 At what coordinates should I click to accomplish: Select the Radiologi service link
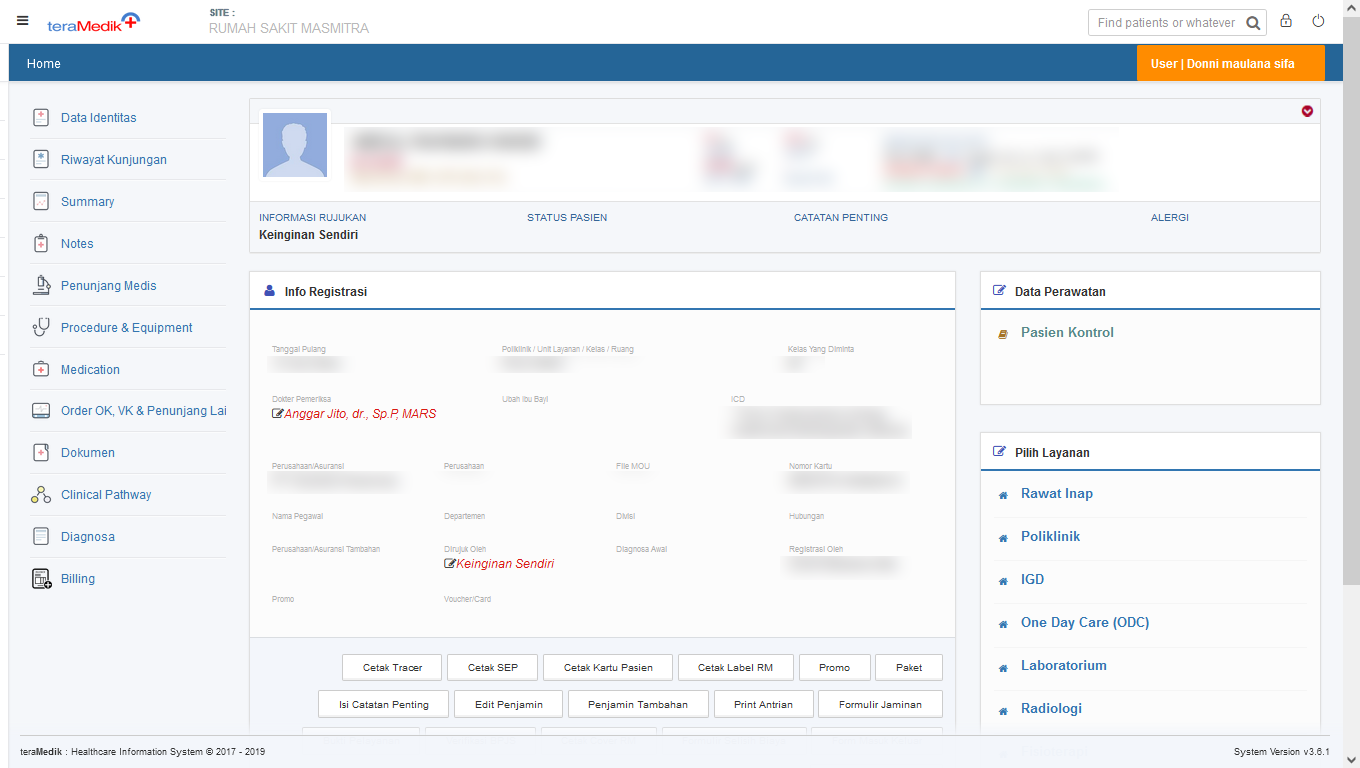click(1052, 709)
